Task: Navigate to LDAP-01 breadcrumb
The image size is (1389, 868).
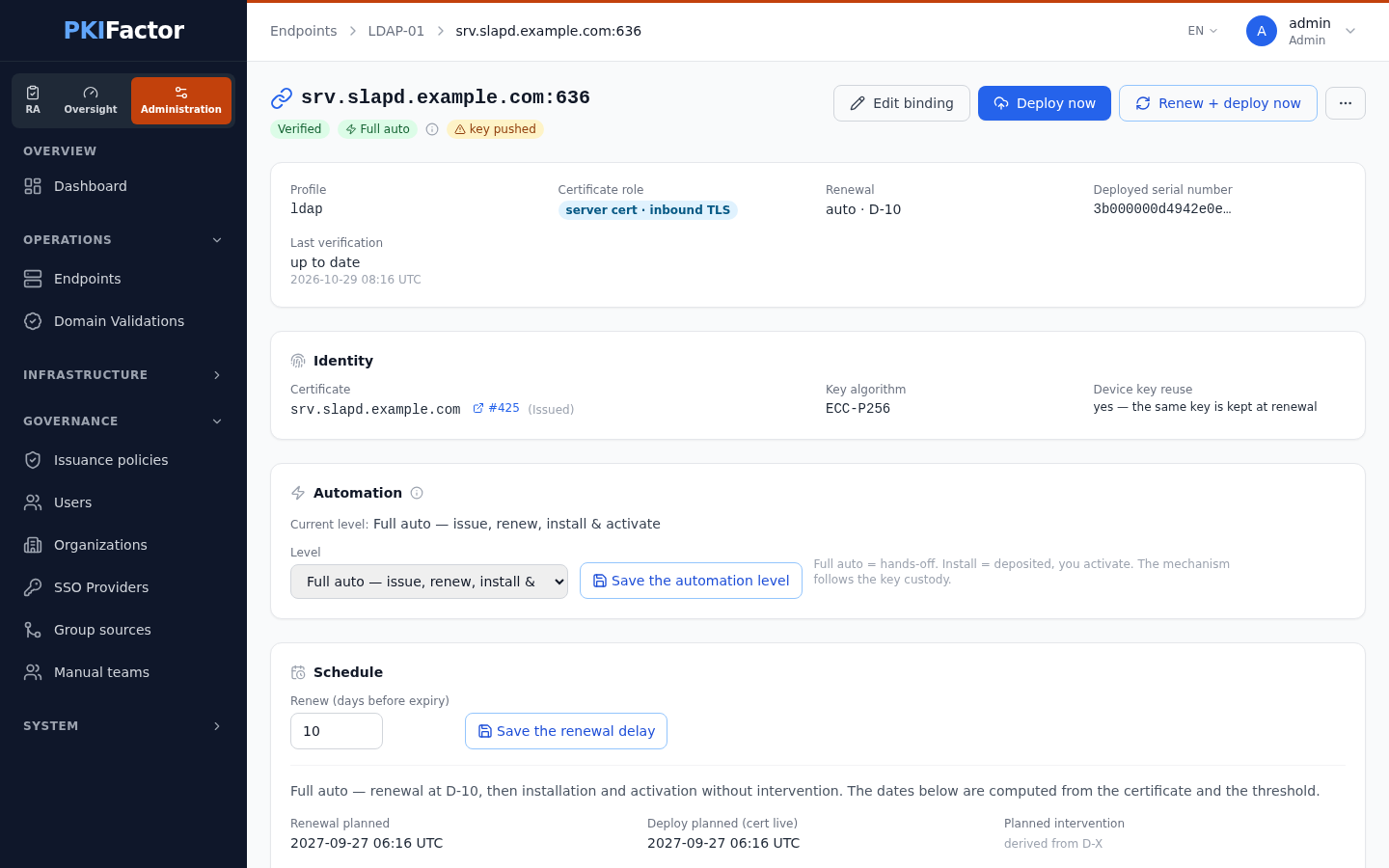Action: coord(395,31)
